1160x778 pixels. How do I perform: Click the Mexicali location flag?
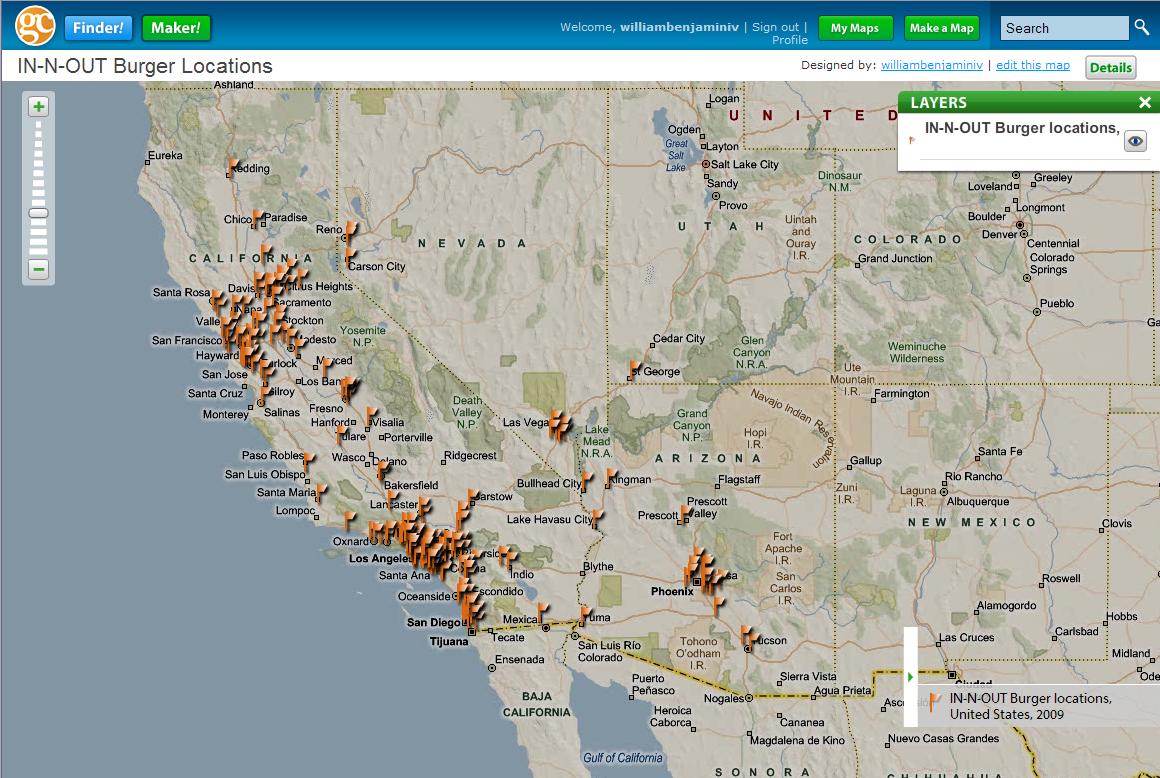[542, 612]
